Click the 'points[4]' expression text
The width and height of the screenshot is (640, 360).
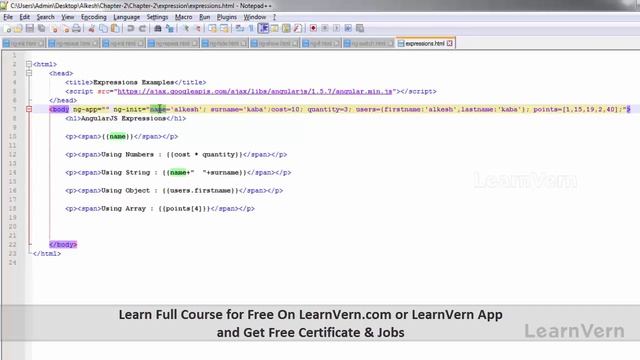(184, 209)
